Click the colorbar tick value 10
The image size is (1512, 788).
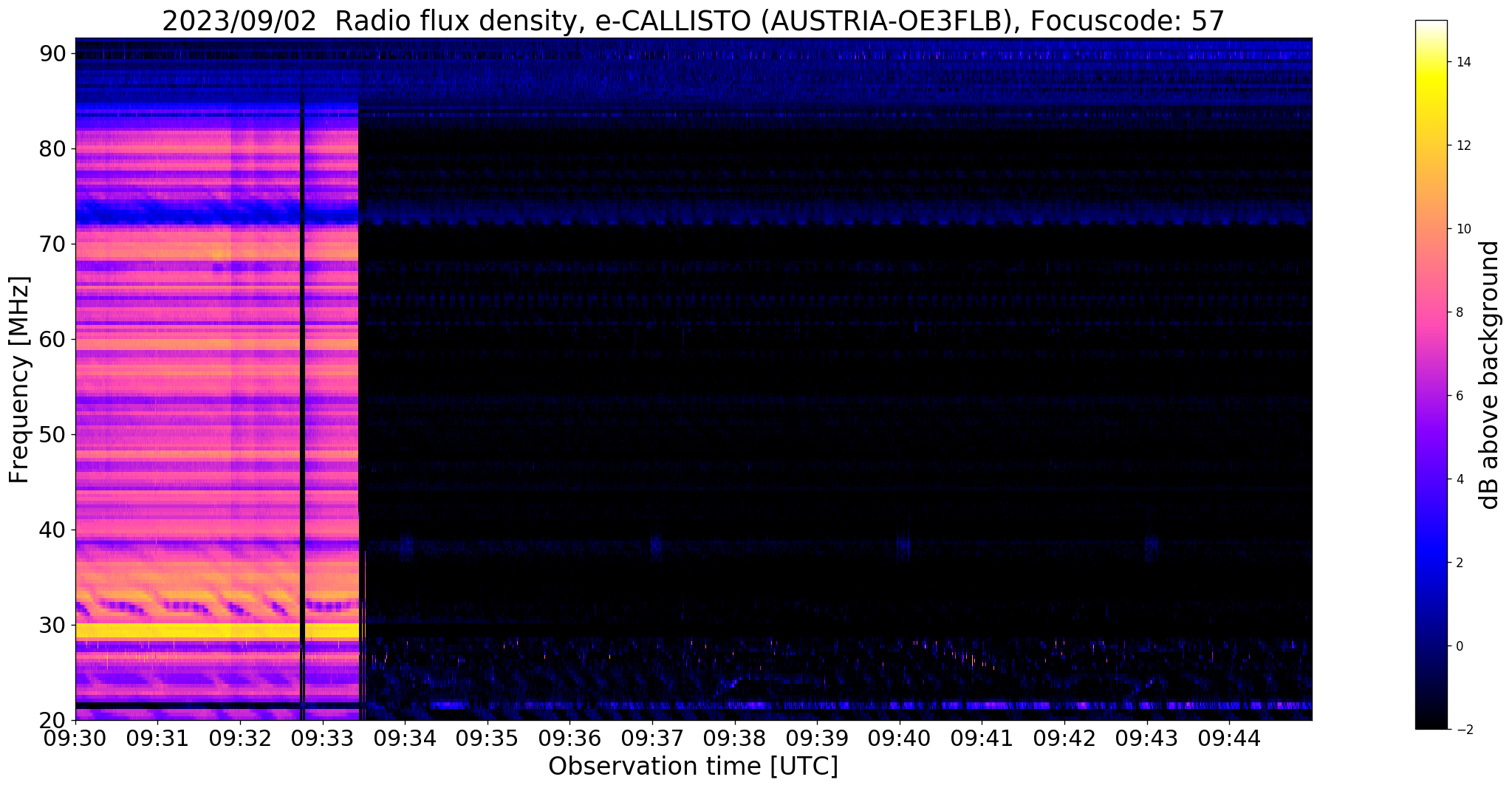pyautogui.click(x=1463, y=229)
